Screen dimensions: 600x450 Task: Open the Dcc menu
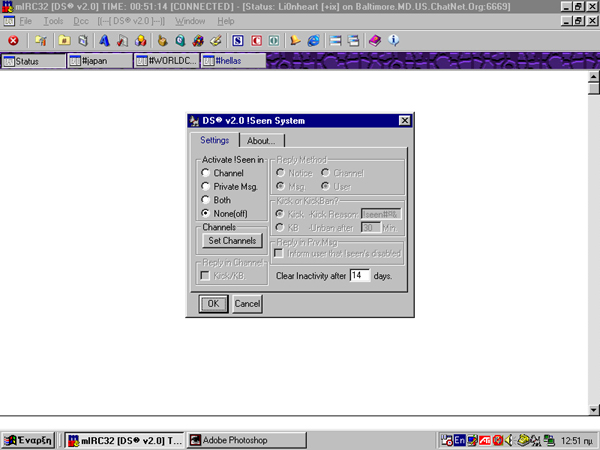81,21
